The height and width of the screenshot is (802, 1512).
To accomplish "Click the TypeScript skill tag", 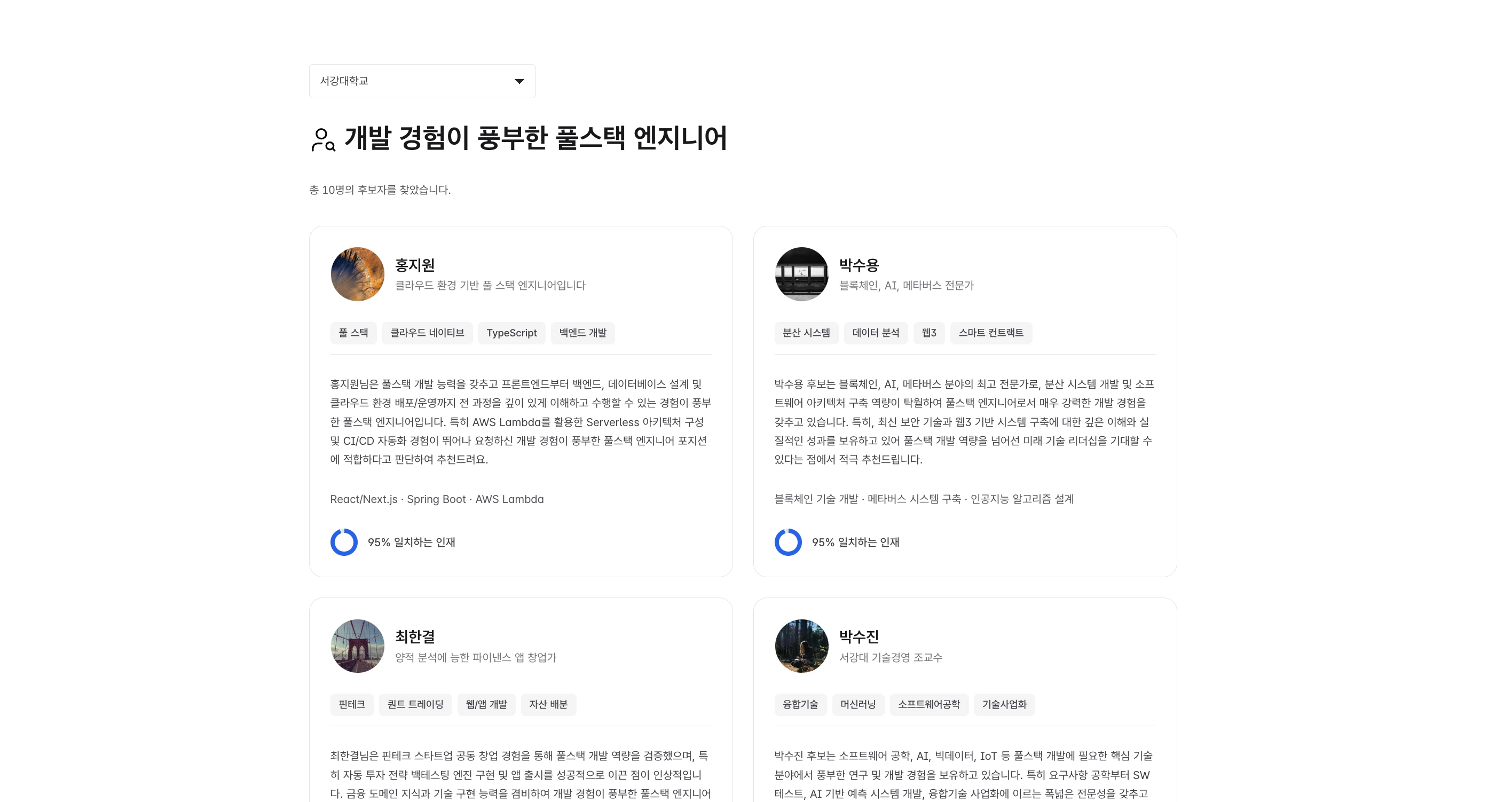I will click(512, 333).
